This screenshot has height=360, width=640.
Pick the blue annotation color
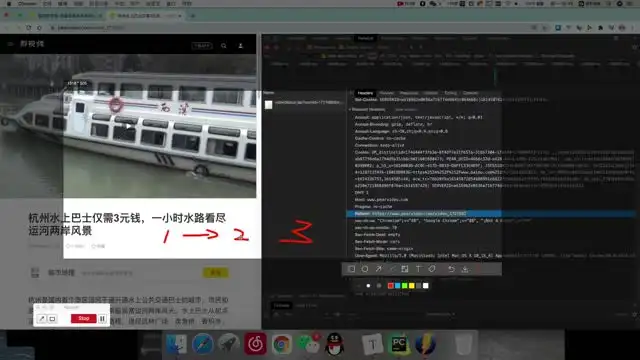(x=398, y=286)
